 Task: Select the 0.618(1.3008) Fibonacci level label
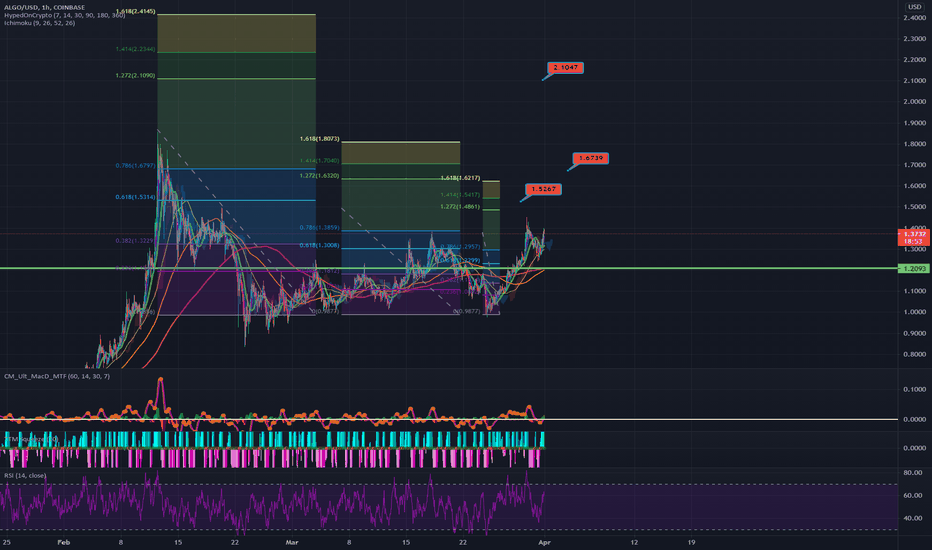(x=320, y=246)
